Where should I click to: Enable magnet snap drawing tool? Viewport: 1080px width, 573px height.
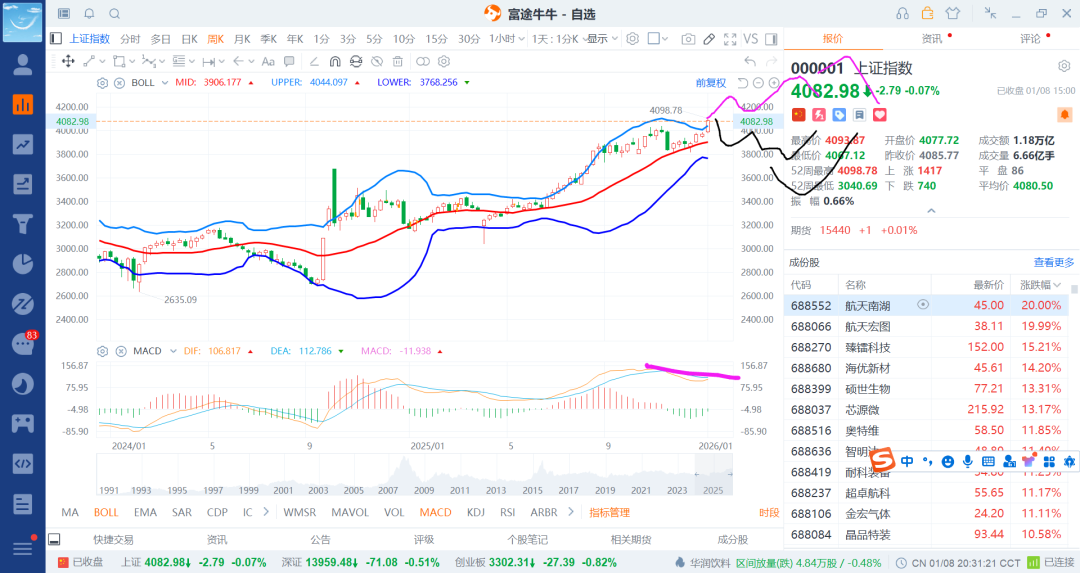pos(335,61)
